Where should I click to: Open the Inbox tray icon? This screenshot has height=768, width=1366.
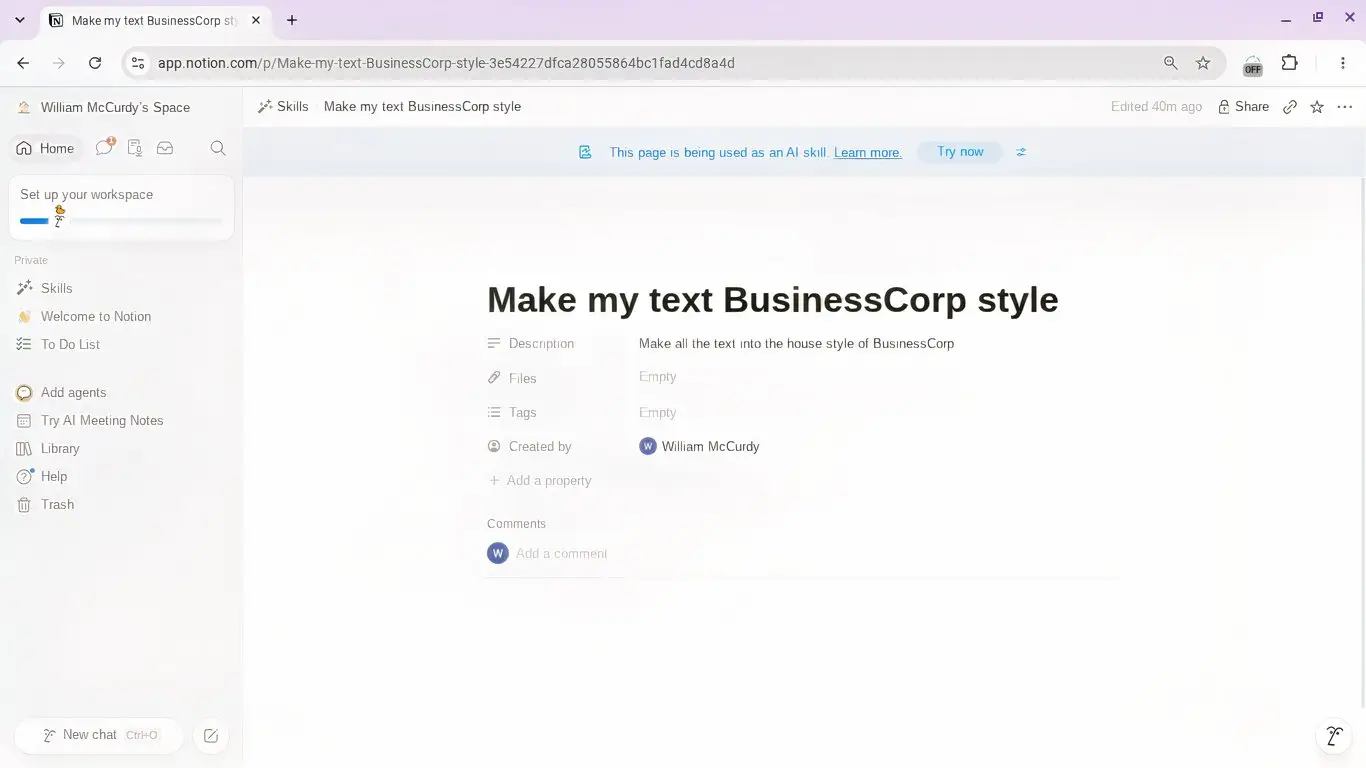(x=165, y=148)
